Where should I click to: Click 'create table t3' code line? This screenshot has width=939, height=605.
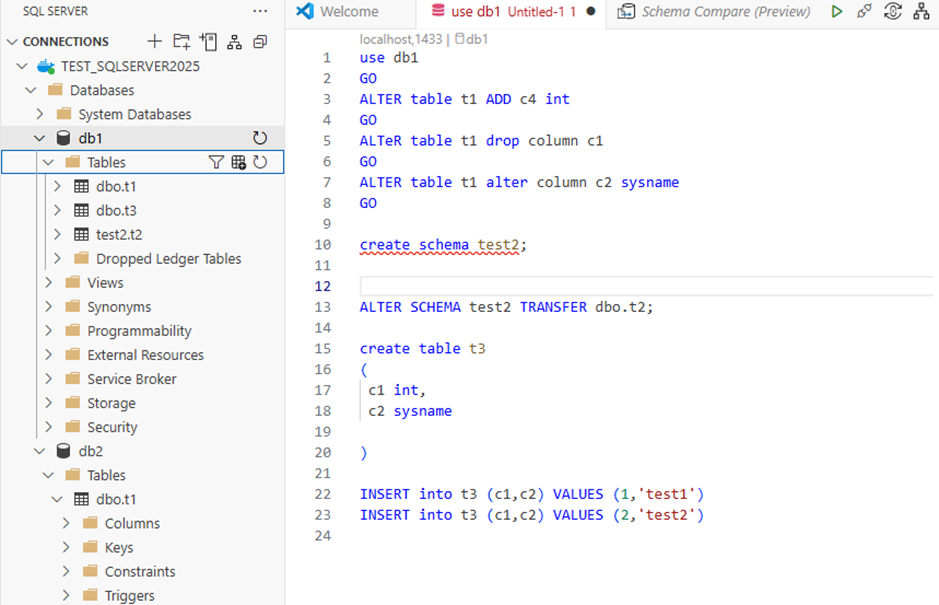point(422,348)
